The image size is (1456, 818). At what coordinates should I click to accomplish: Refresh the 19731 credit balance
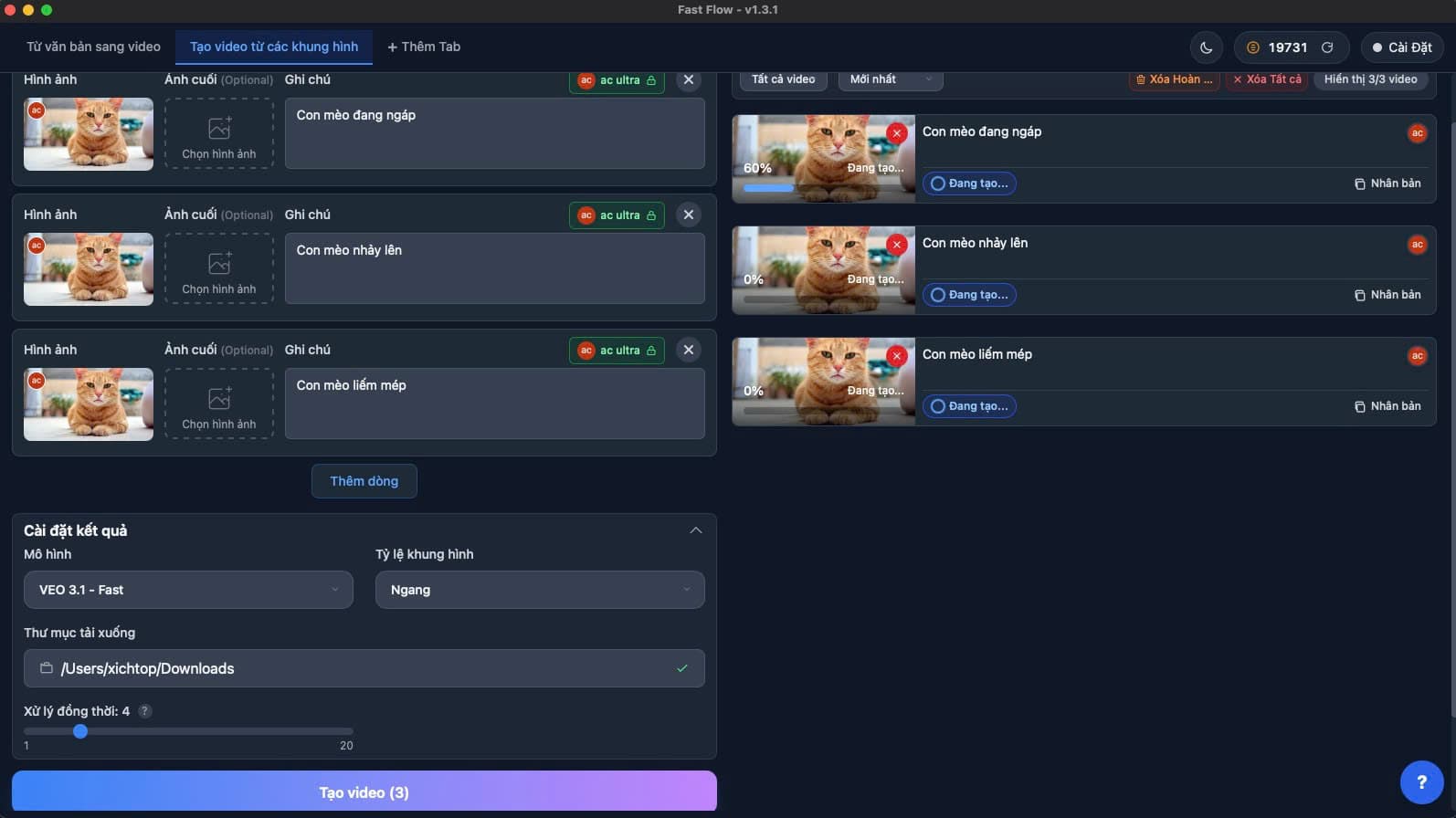point(1327,47)
